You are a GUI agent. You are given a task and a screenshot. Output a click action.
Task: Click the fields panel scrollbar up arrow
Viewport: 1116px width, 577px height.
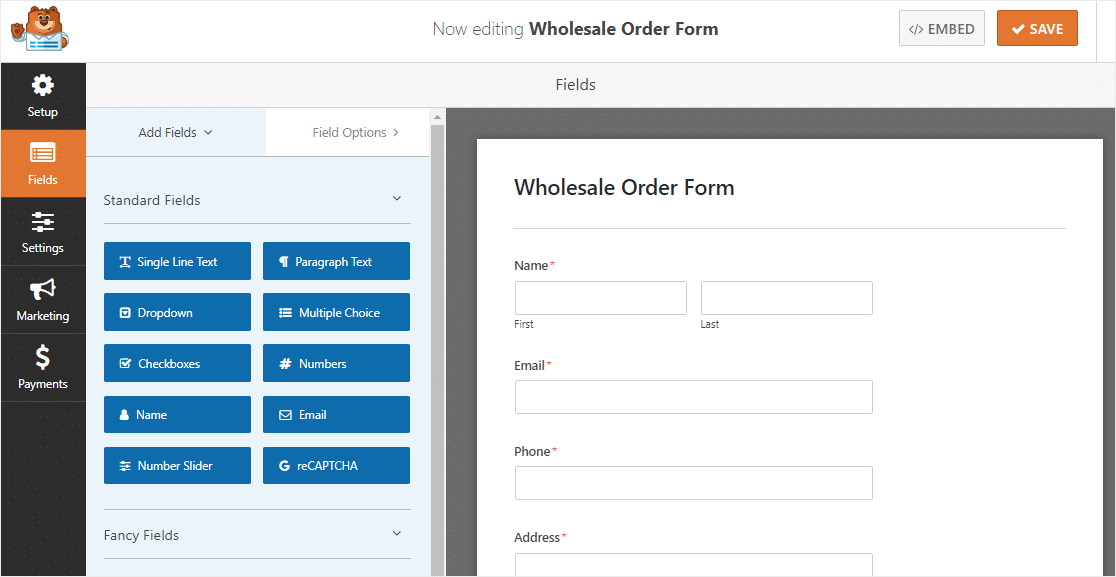(438, 116)
